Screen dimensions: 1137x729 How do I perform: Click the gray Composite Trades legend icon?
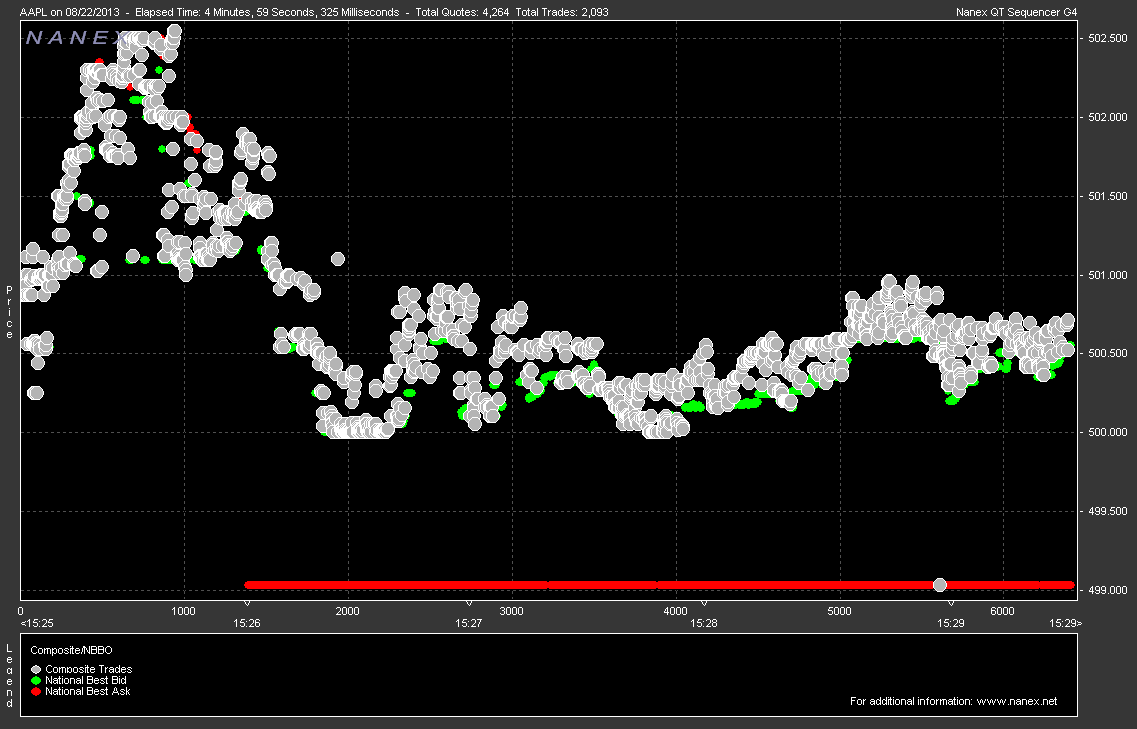click(37, 669)
